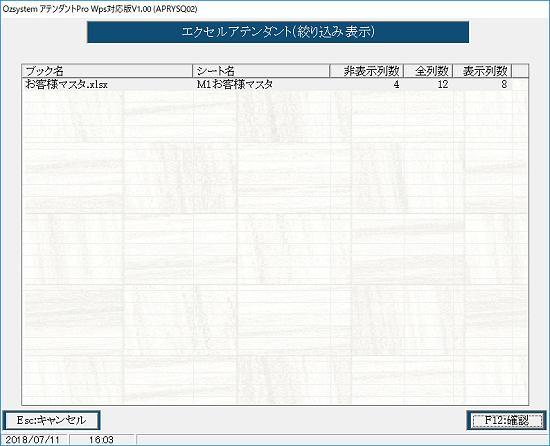Click the 全列数 column header
Image resolution: width=550 pixels, height=446 pixels.
[428, 71]
